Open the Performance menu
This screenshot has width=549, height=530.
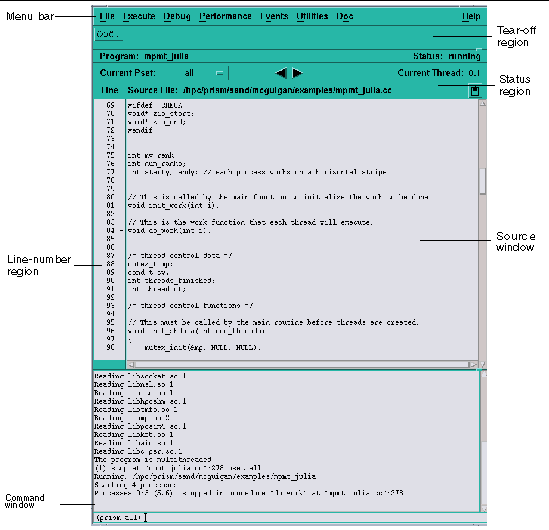(225, 16)
